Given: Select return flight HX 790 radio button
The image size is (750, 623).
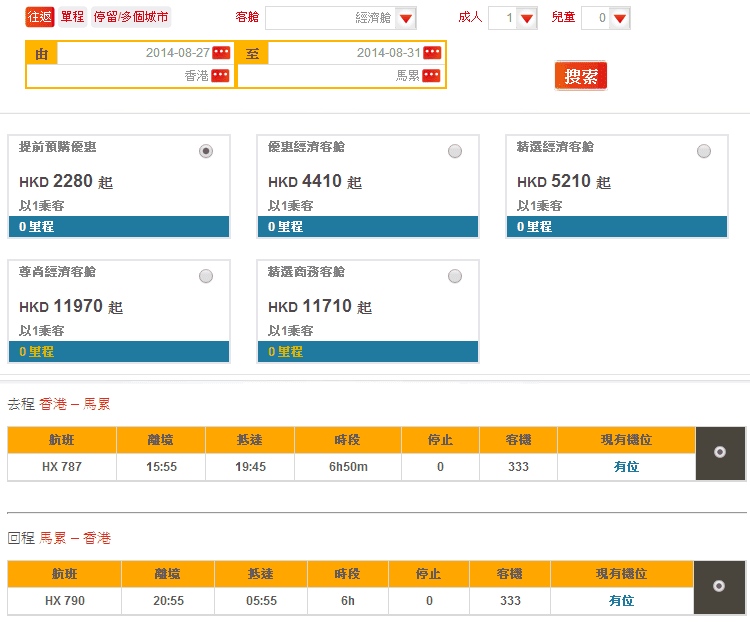Looking at the screenshot, I should 720,586.
